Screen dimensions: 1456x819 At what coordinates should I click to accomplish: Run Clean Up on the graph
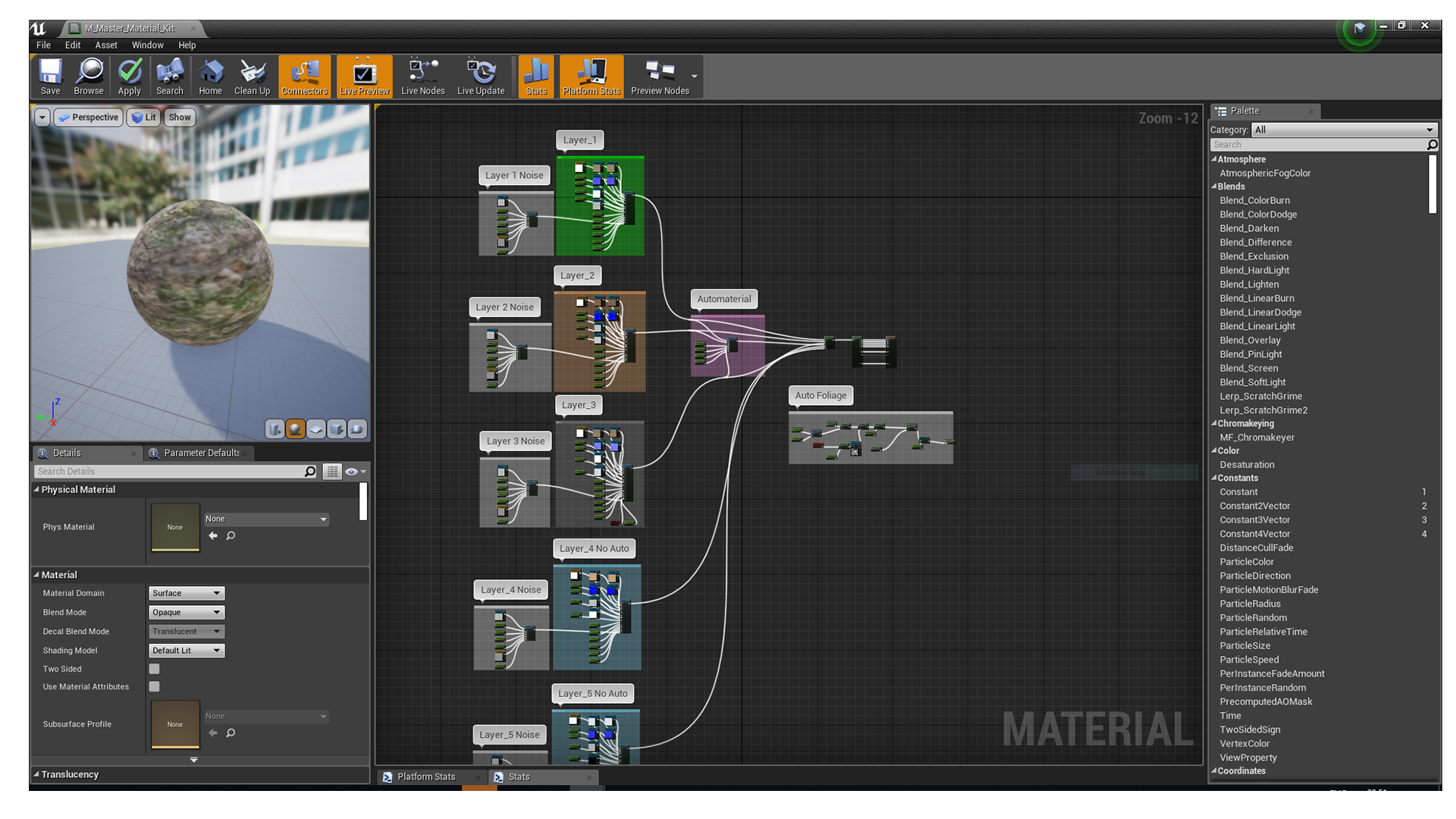pos(253,77)
